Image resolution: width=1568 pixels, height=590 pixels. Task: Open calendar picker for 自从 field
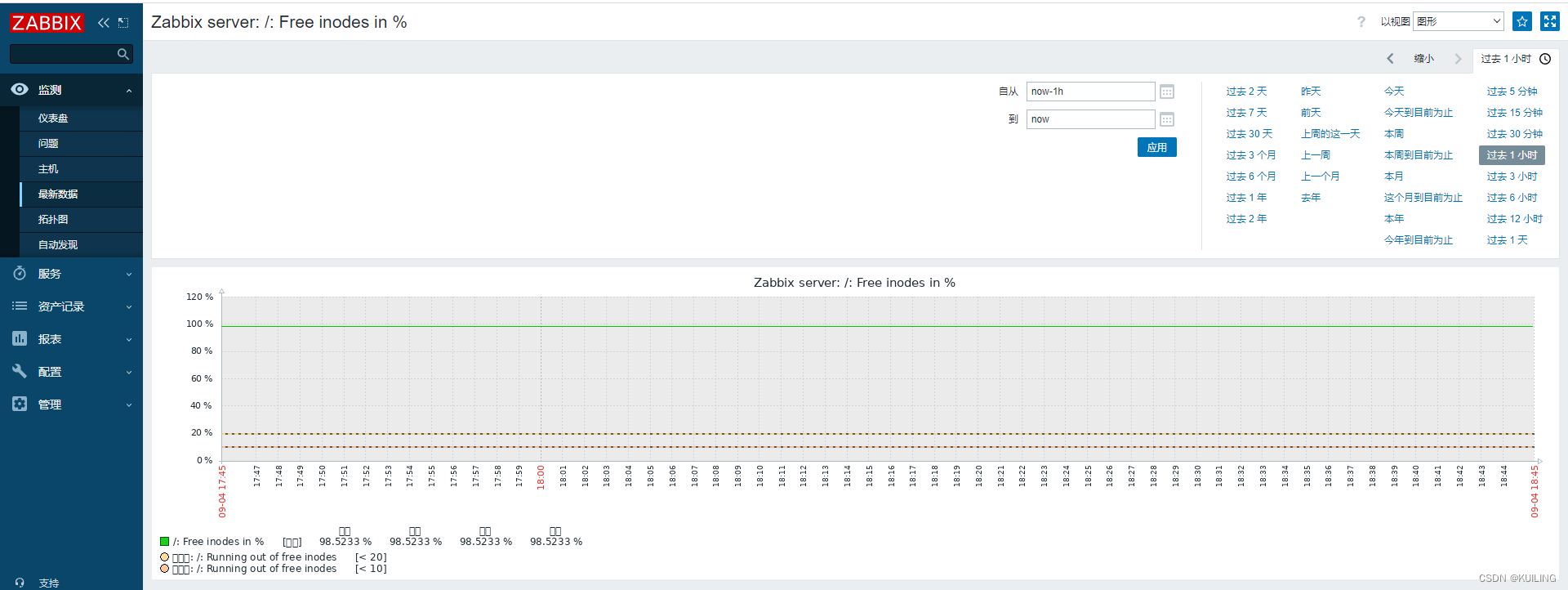pos(1167,92)
